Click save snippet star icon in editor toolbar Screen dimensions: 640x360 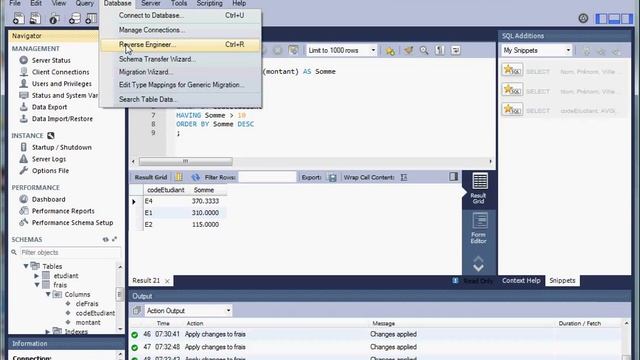(x=390, y=51)
